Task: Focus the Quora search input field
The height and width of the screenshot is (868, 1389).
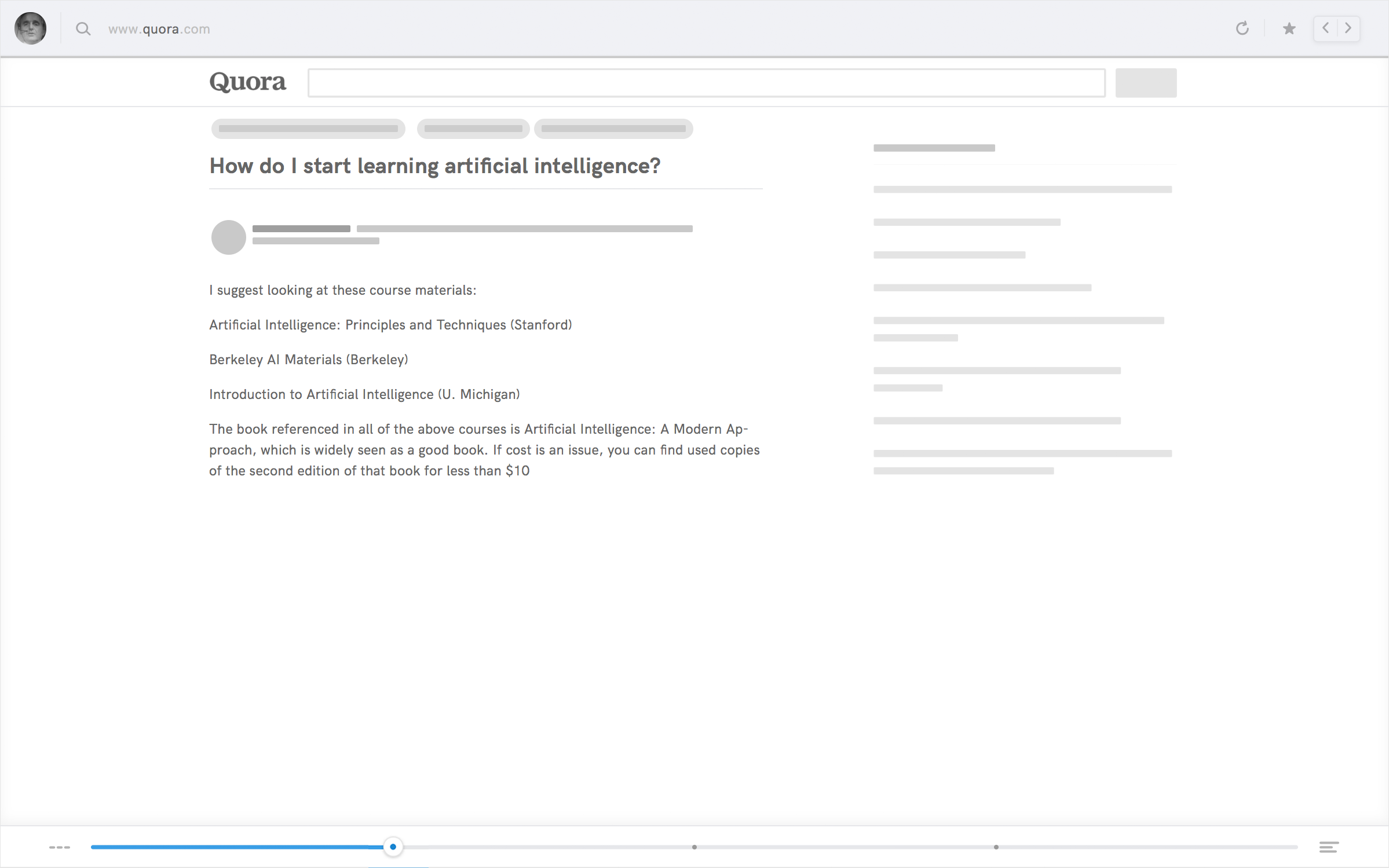Action: point(707,83)
